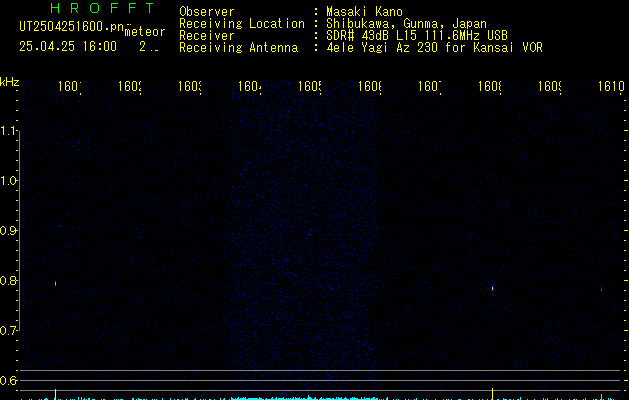Click the '2 ..' count beside the date

coord(149,46)
